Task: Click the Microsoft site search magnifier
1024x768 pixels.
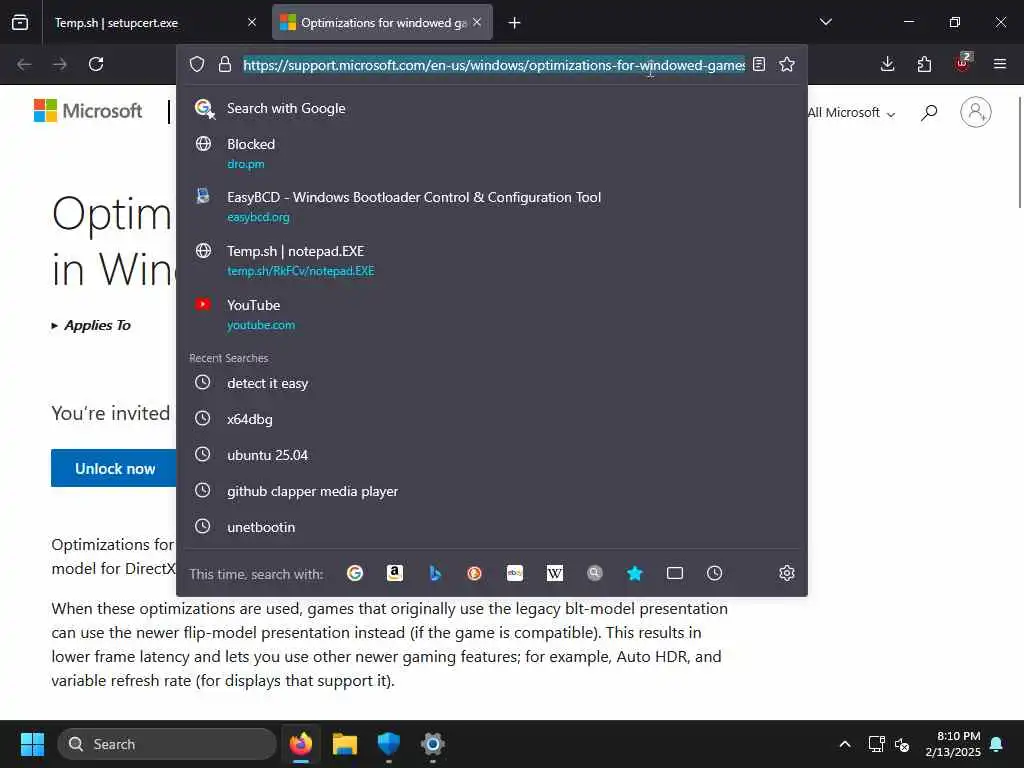Action: (929, 112)
